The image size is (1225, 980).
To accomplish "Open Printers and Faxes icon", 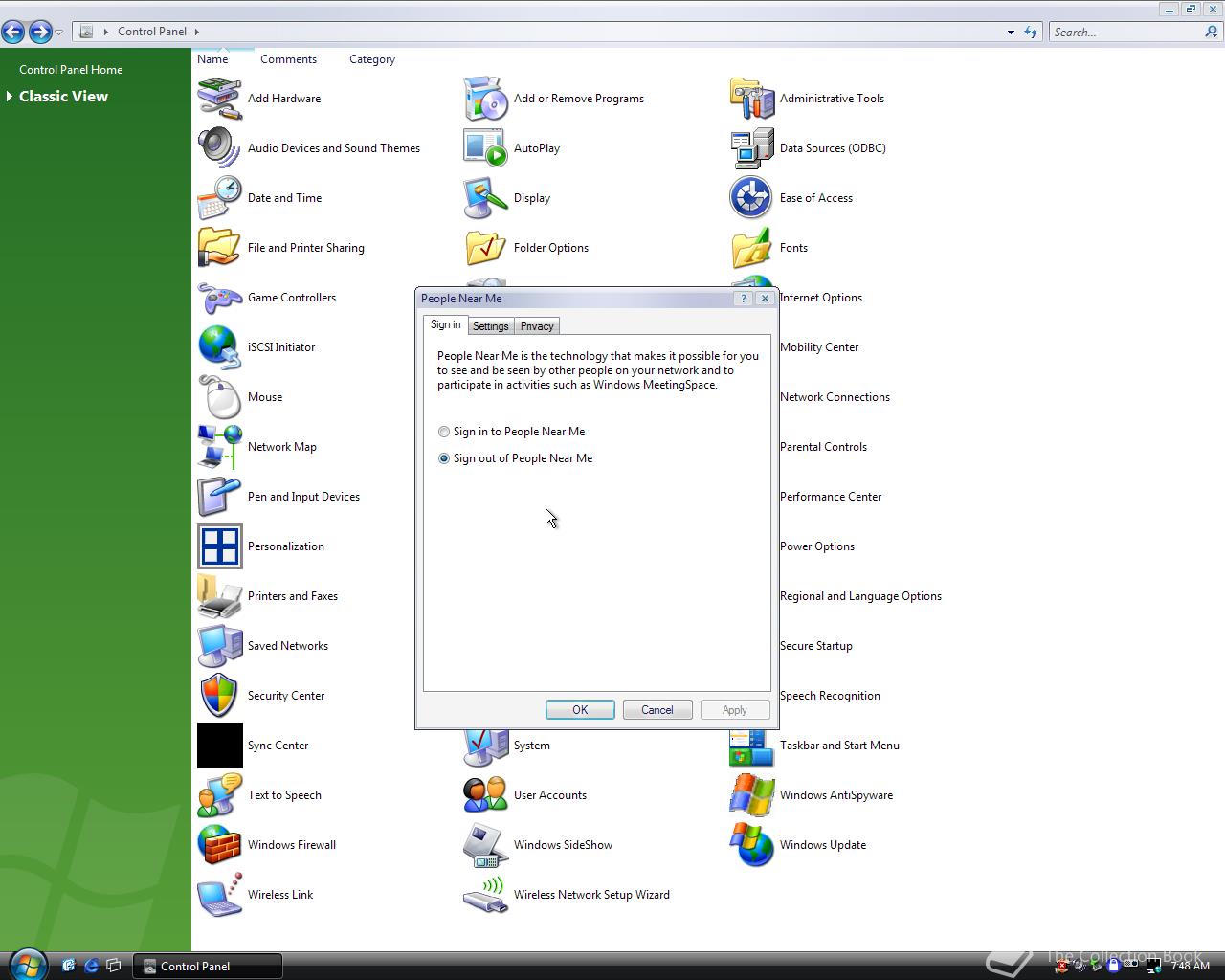I will pyautogui.click(x=219, y=596).
